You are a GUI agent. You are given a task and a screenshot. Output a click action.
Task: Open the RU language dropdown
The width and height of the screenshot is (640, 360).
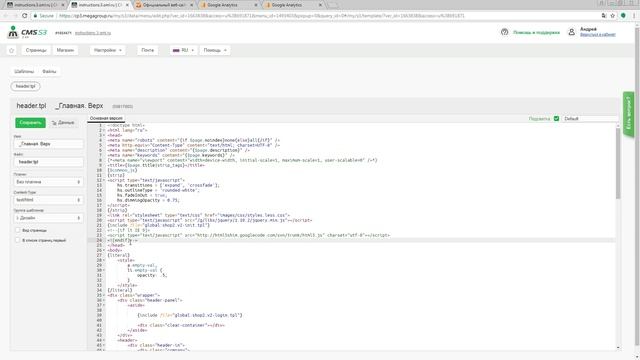coord(183,50)
